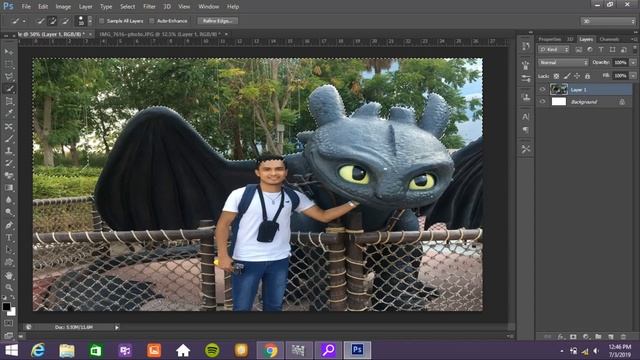640x360 pixels.
Task: Select the Rectangular Marquee tool
Action: 9,64
